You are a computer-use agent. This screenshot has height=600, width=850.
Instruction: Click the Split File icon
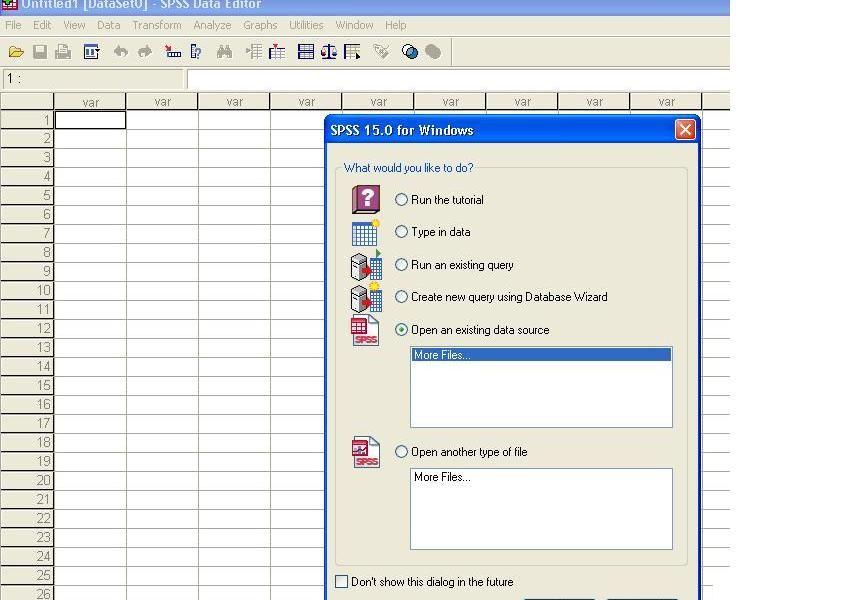point(306,52)
